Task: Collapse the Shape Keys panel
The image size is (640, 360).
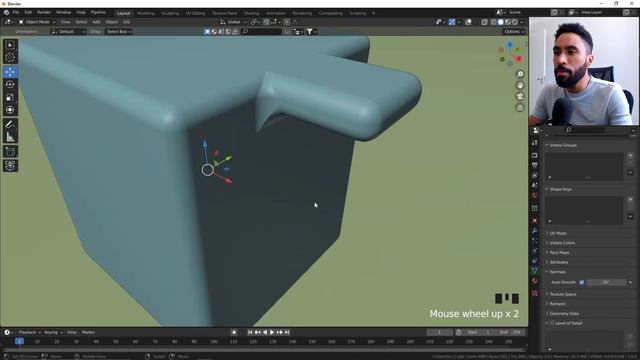Action: [x=560, y=189]
